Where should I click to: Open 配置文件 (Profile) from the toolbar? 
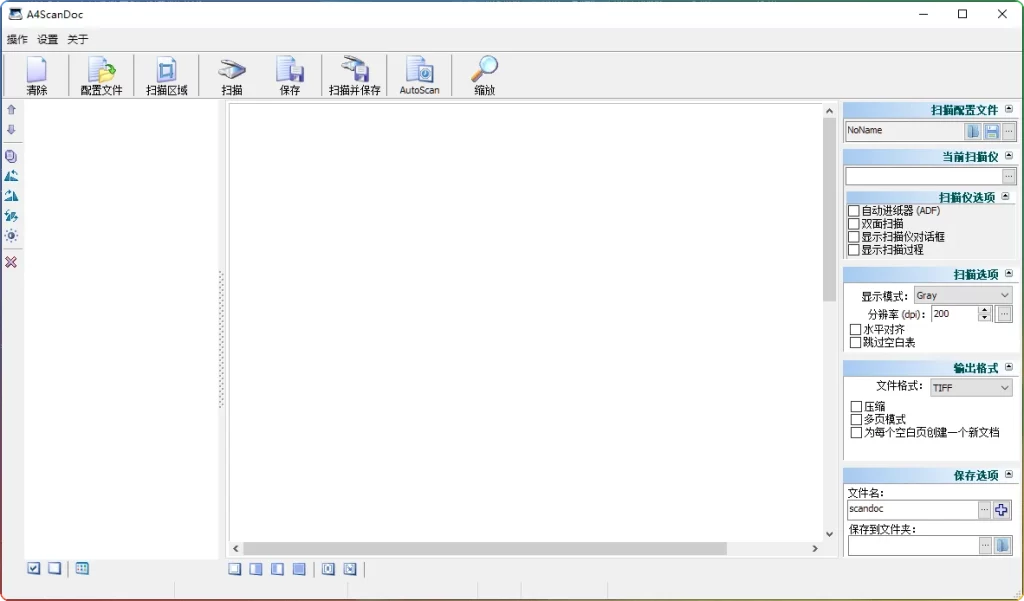click(101, 76)
